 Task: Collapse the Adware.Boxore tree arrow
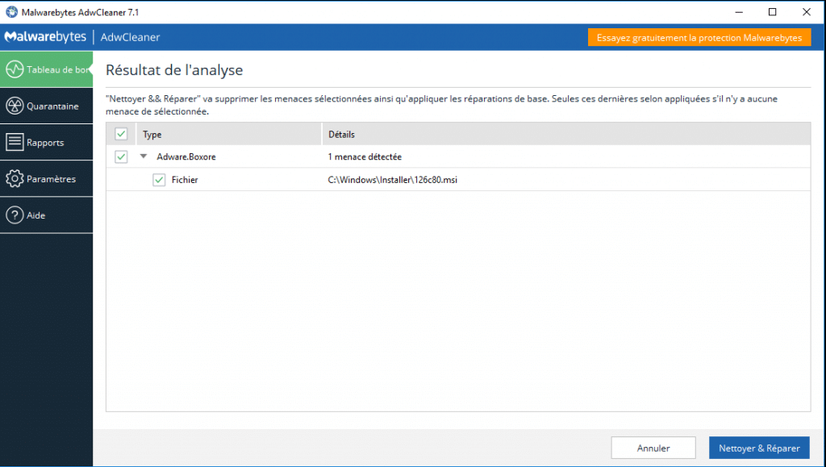[144, 157]
